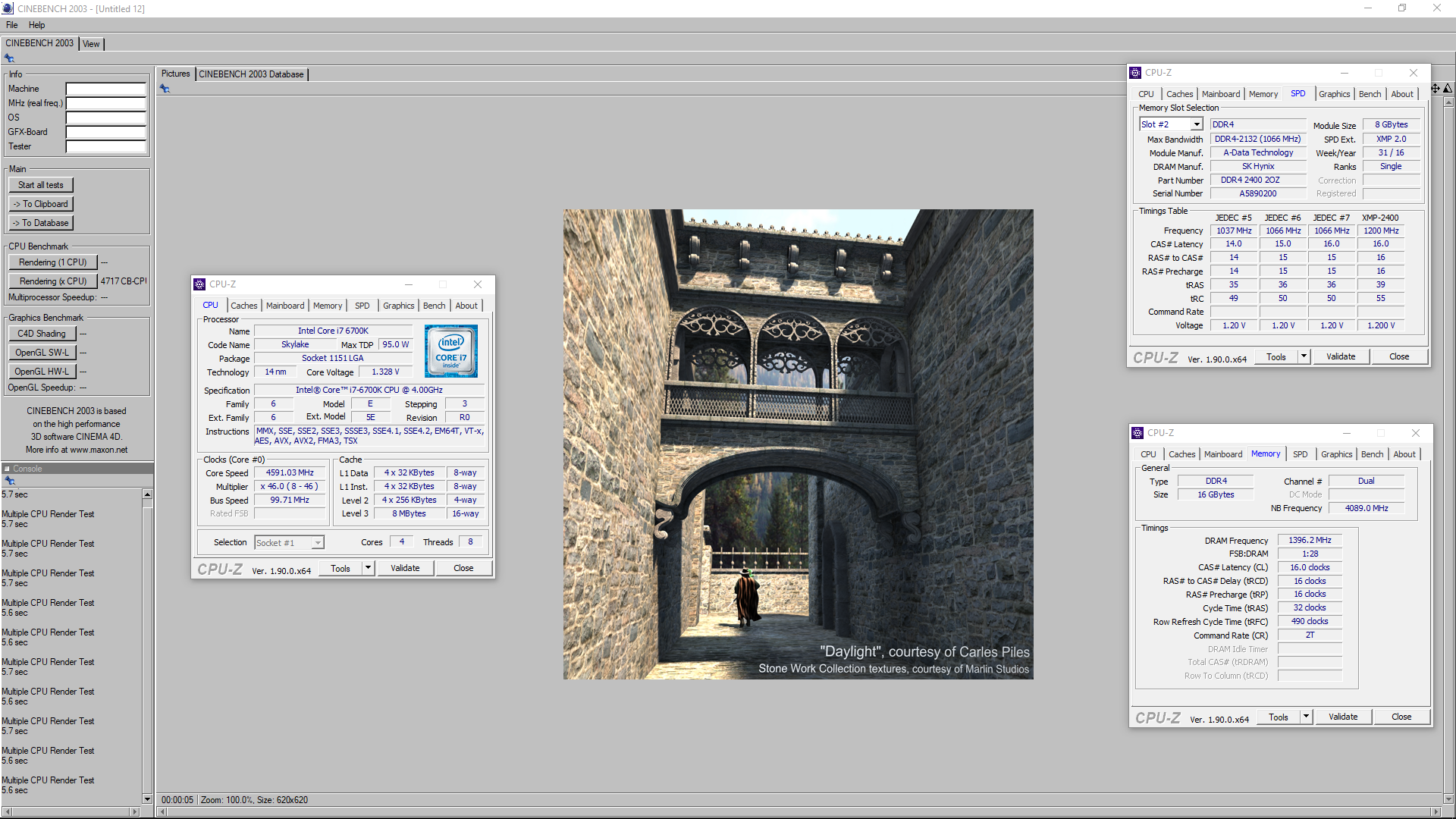Screen dimensions: 1456x819
Task: Click the picture view horizontal scrollbar
Action: coord(799,811)
